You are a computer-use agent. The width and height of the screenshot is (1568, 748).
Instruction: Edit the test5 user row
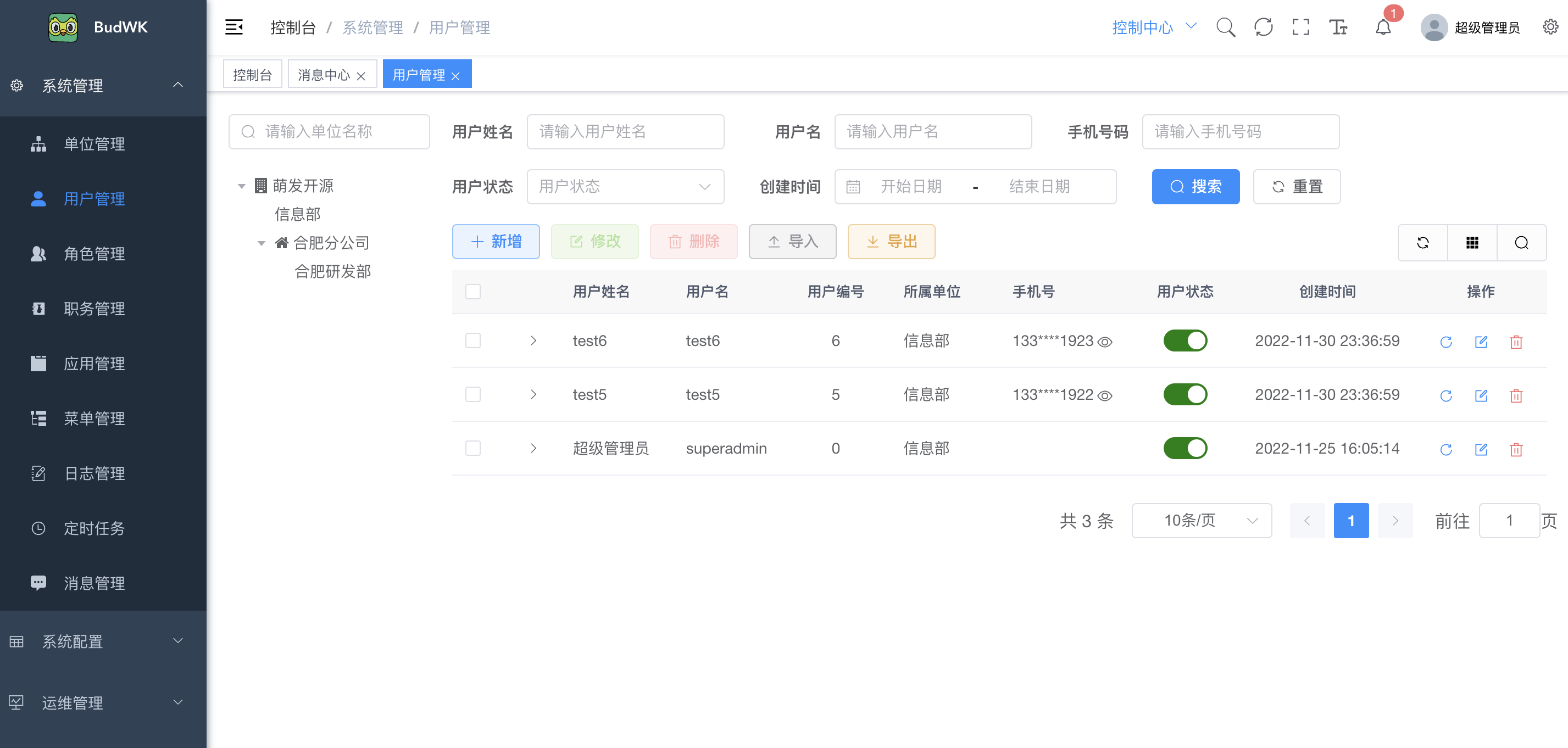pyautogui.click(x=1481, y=395)
